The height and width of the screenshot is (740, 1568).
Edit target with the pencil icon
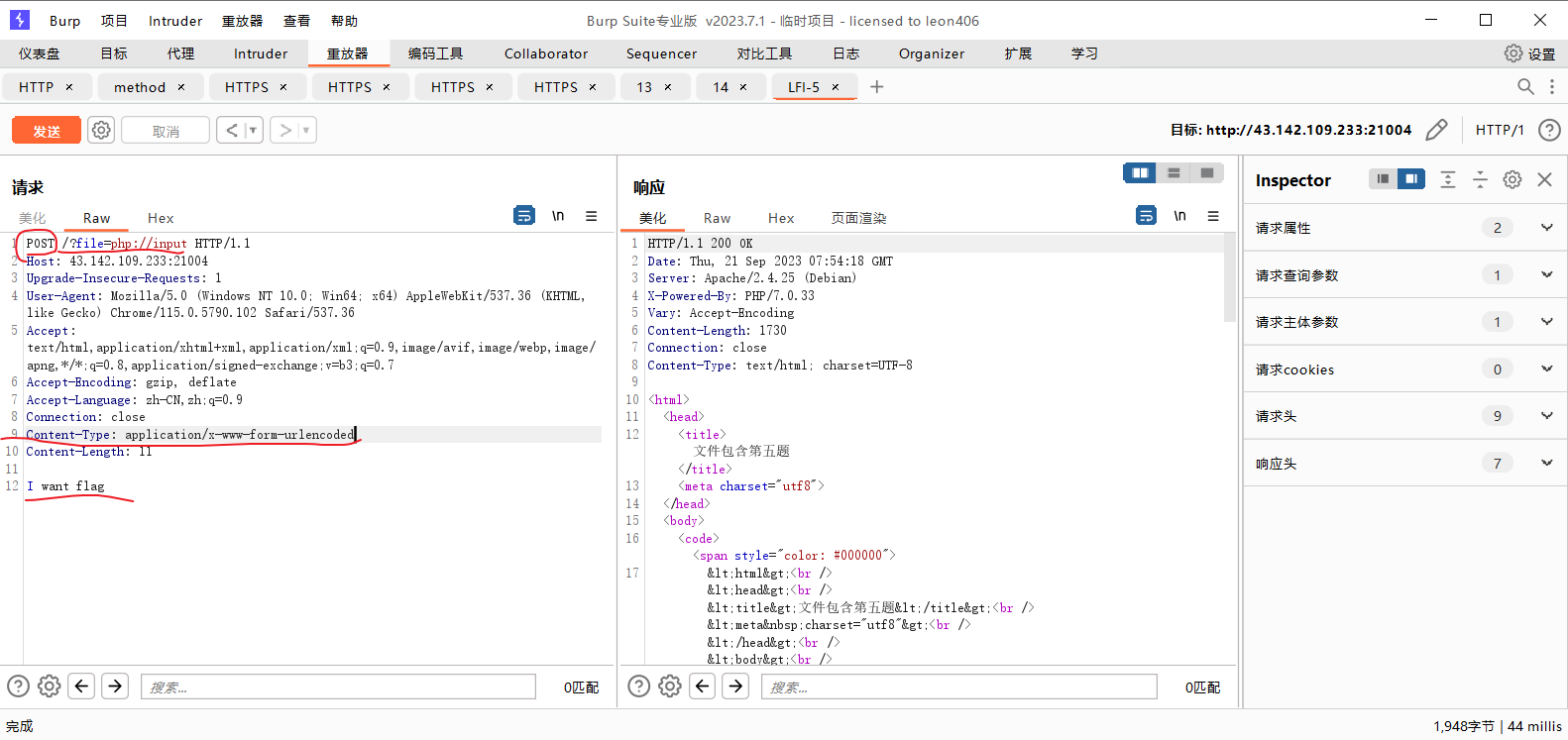[1436, 130]
